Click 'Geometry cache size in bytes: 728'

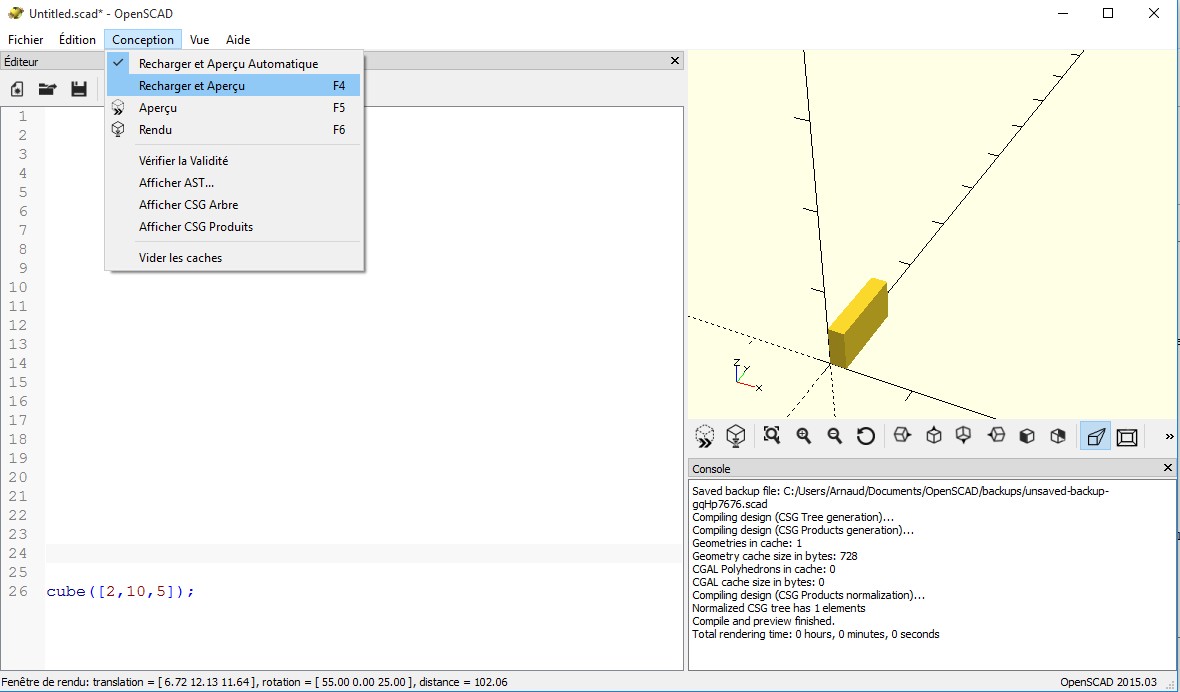(x=774, y=556)
